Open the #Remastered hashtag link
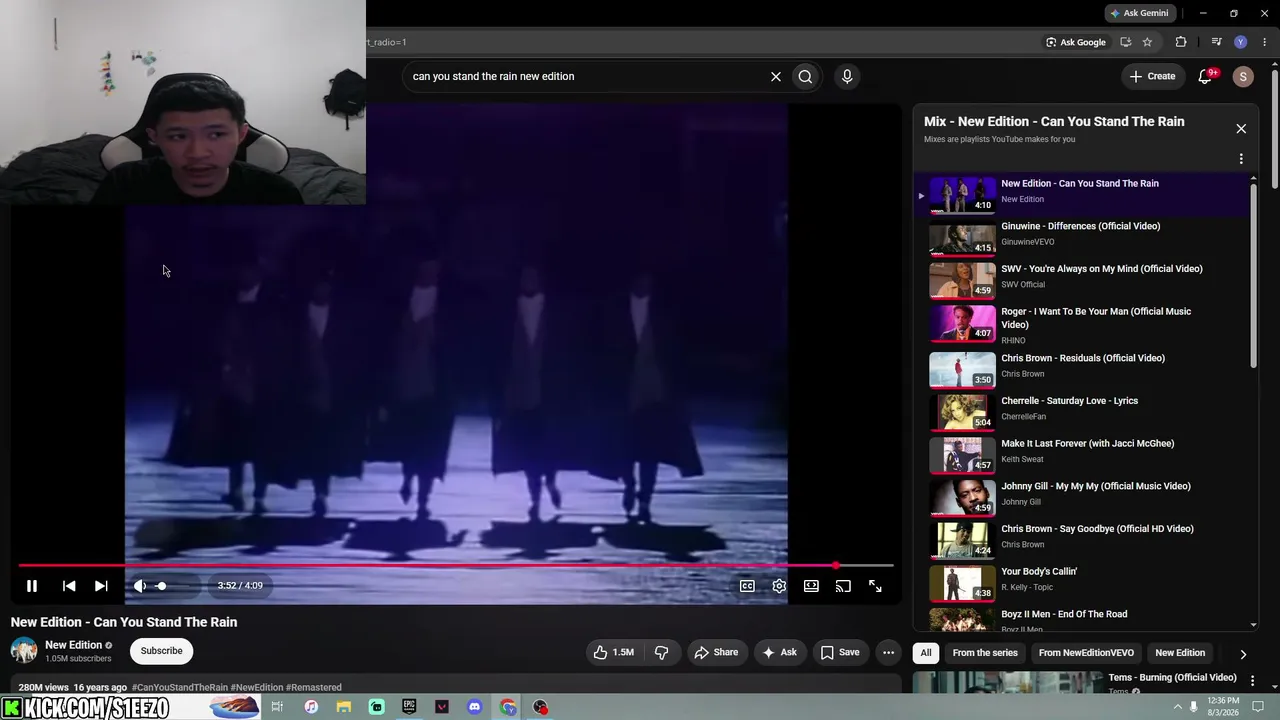This screenshot has width=1280, height=720. pyautogui.click(x=314, y=687)
